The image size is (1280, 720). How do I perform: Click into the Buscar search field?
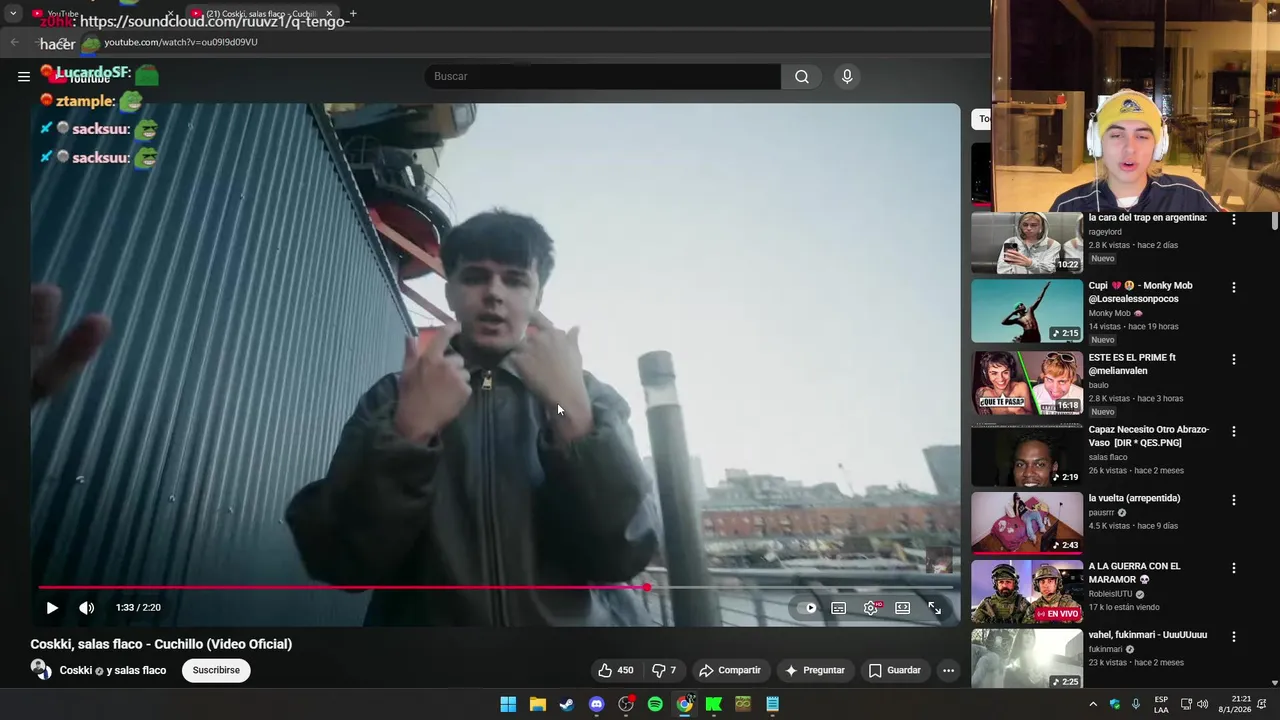[x=603, y=76]
